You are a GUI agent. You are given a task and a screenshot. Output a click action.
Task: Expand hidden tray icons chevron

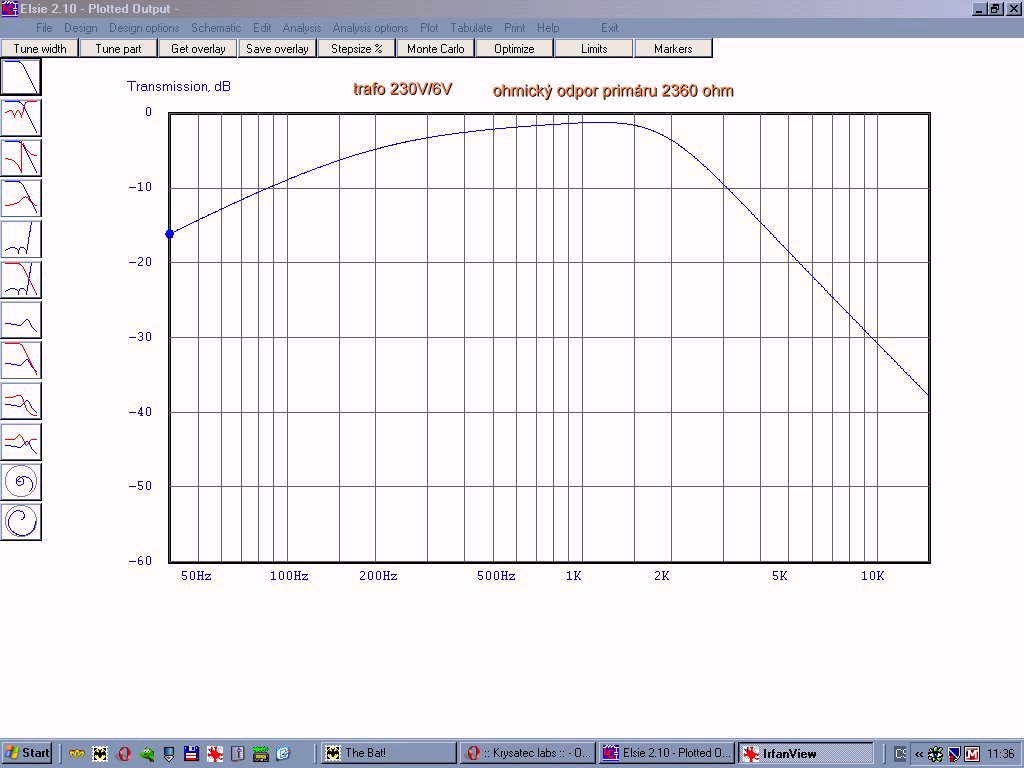(918, 754)
